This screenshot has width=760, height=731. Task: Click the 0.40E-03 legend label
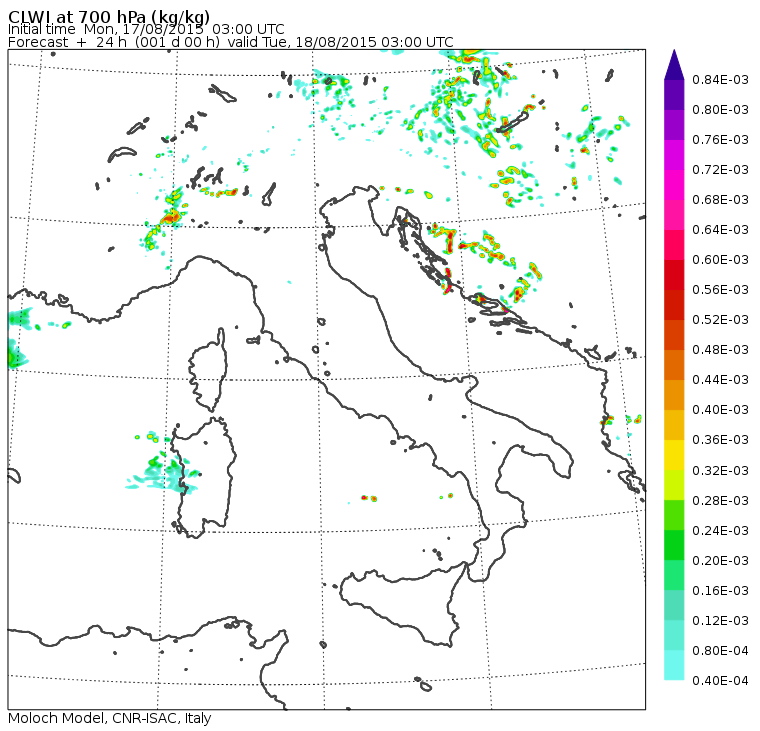(720, 410)
